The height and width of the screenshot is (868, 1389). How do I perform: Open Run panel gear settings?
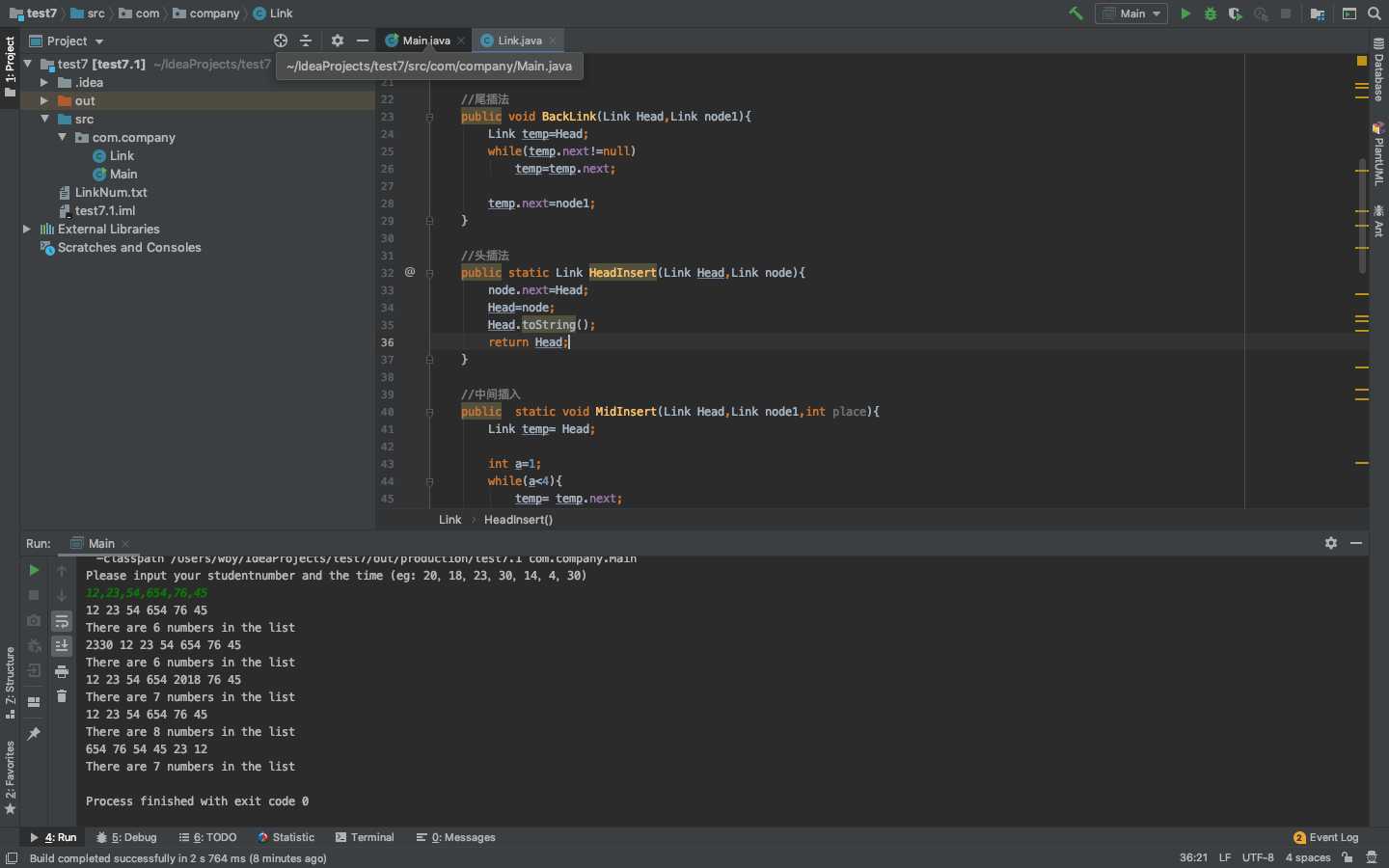click(x=1331, y=543)
